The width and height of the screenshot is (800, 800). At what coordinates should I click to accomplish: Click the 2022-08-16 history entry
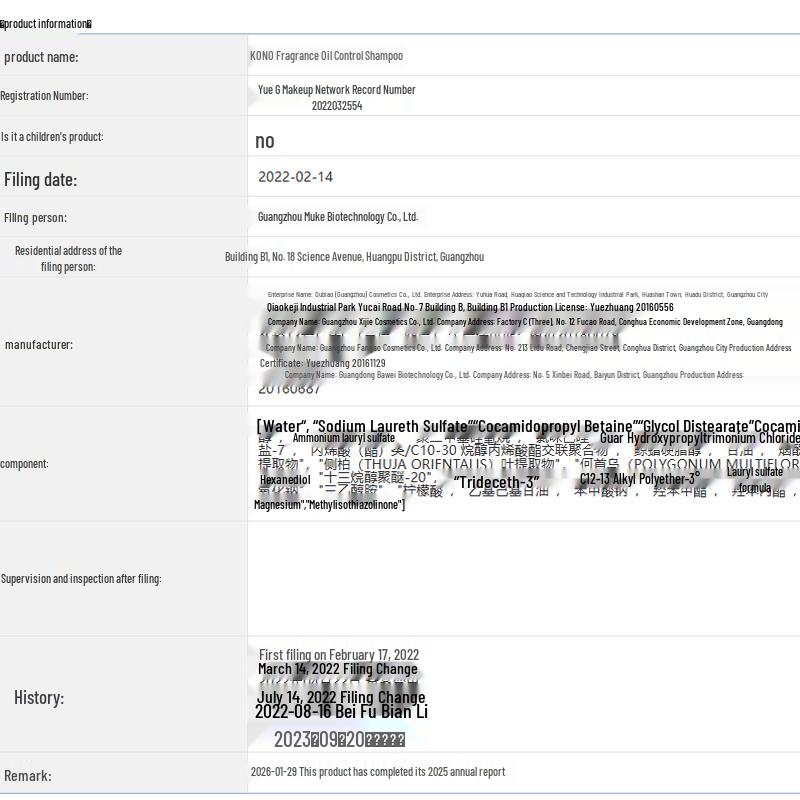click(x=341, y=711)
